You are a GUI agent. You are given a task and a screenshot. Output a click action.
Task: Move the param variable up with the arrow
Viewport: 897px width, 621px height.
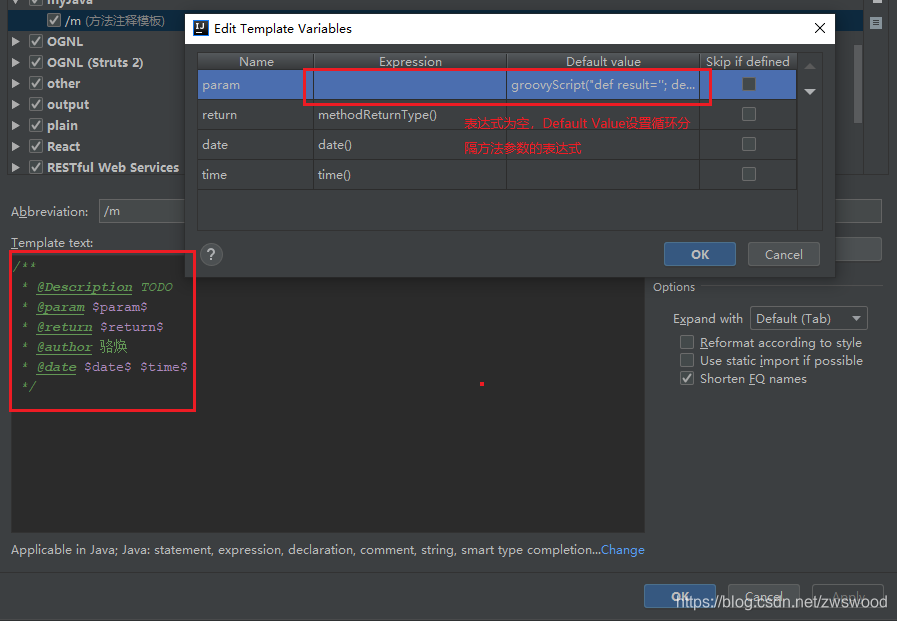810,66
